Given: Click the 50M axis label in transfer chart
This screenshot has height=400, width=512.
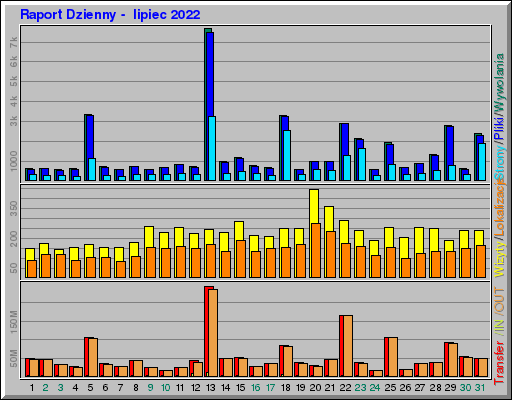Looking at the screenshot, I should click(13, 358).
